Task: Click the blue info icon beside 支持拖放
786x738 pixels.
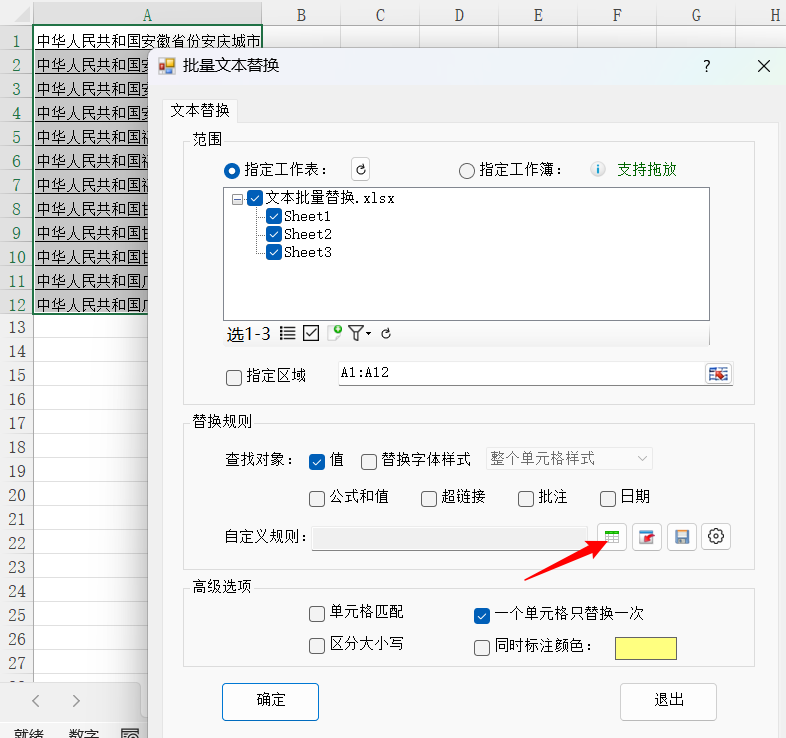Action: [598, 170]
